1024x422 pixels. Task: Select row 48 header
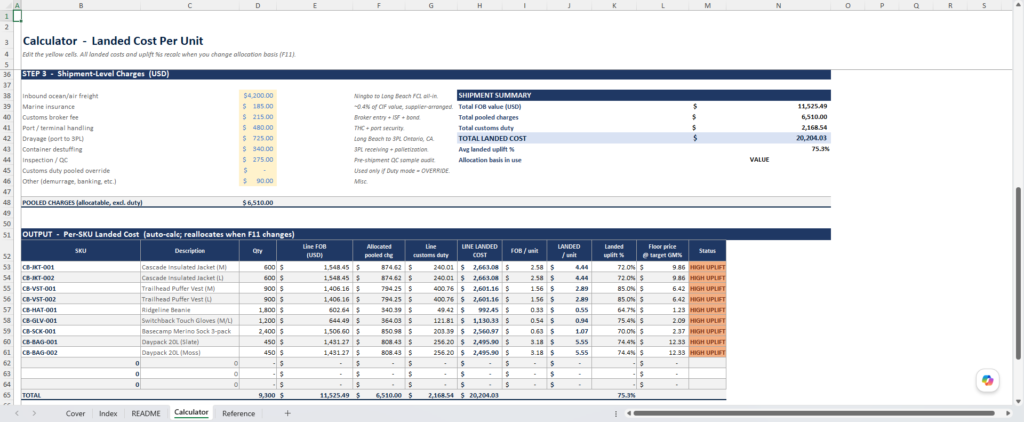pyautogui.click(x=7, y=203)
